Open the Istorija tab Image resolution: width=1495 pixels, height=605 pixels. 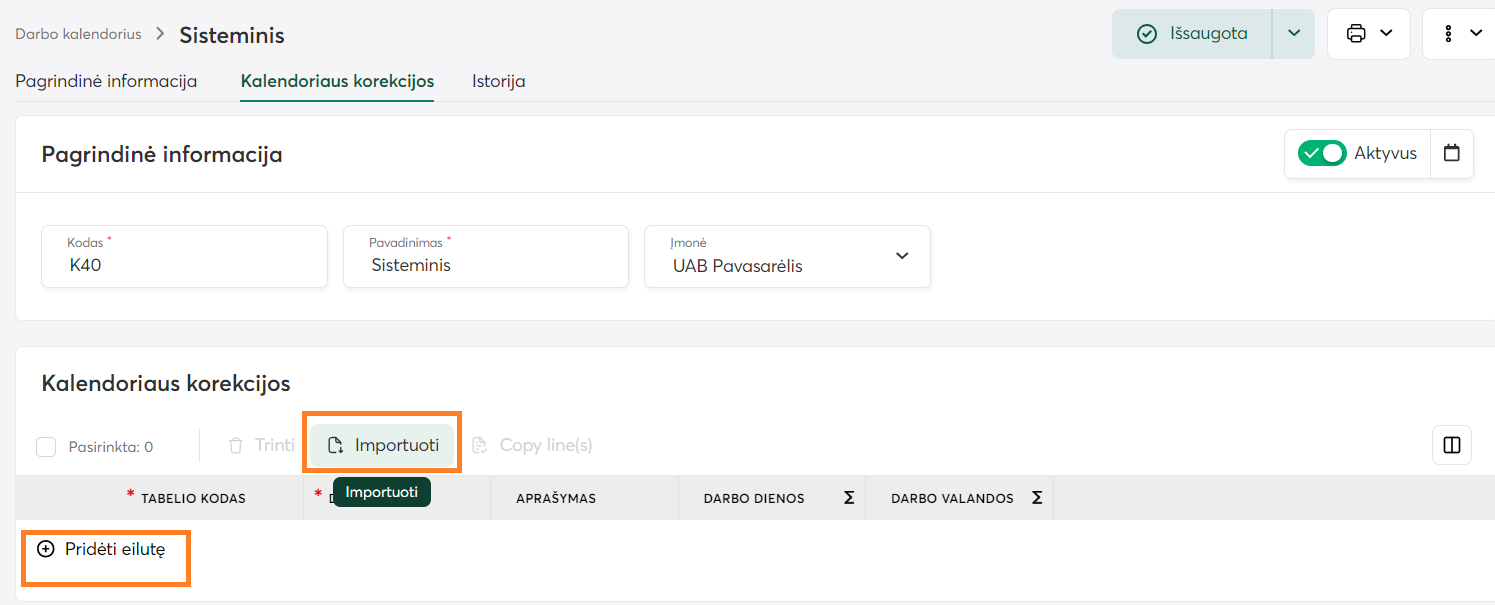coord(498,81)
